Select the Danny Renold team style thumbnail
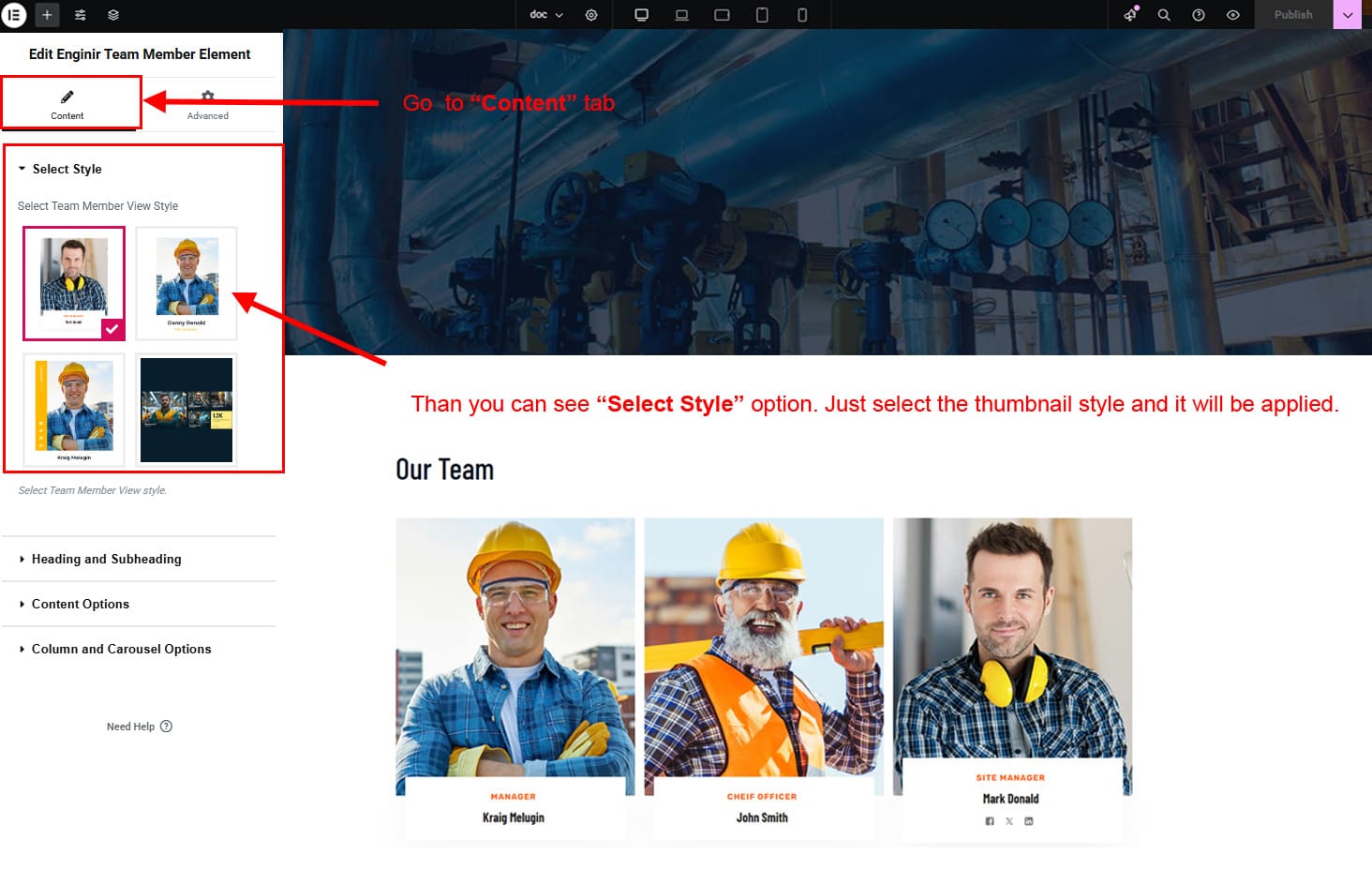 [186, 283]
